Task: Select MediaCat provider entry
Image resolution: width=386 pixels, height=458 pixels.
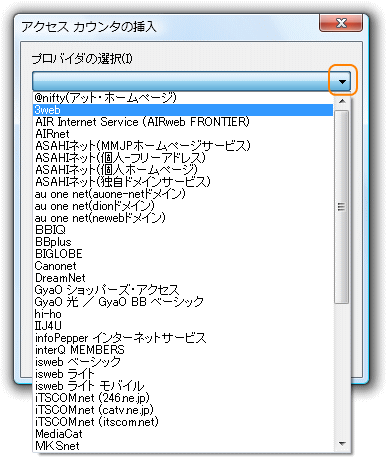Action: [183, 434]
